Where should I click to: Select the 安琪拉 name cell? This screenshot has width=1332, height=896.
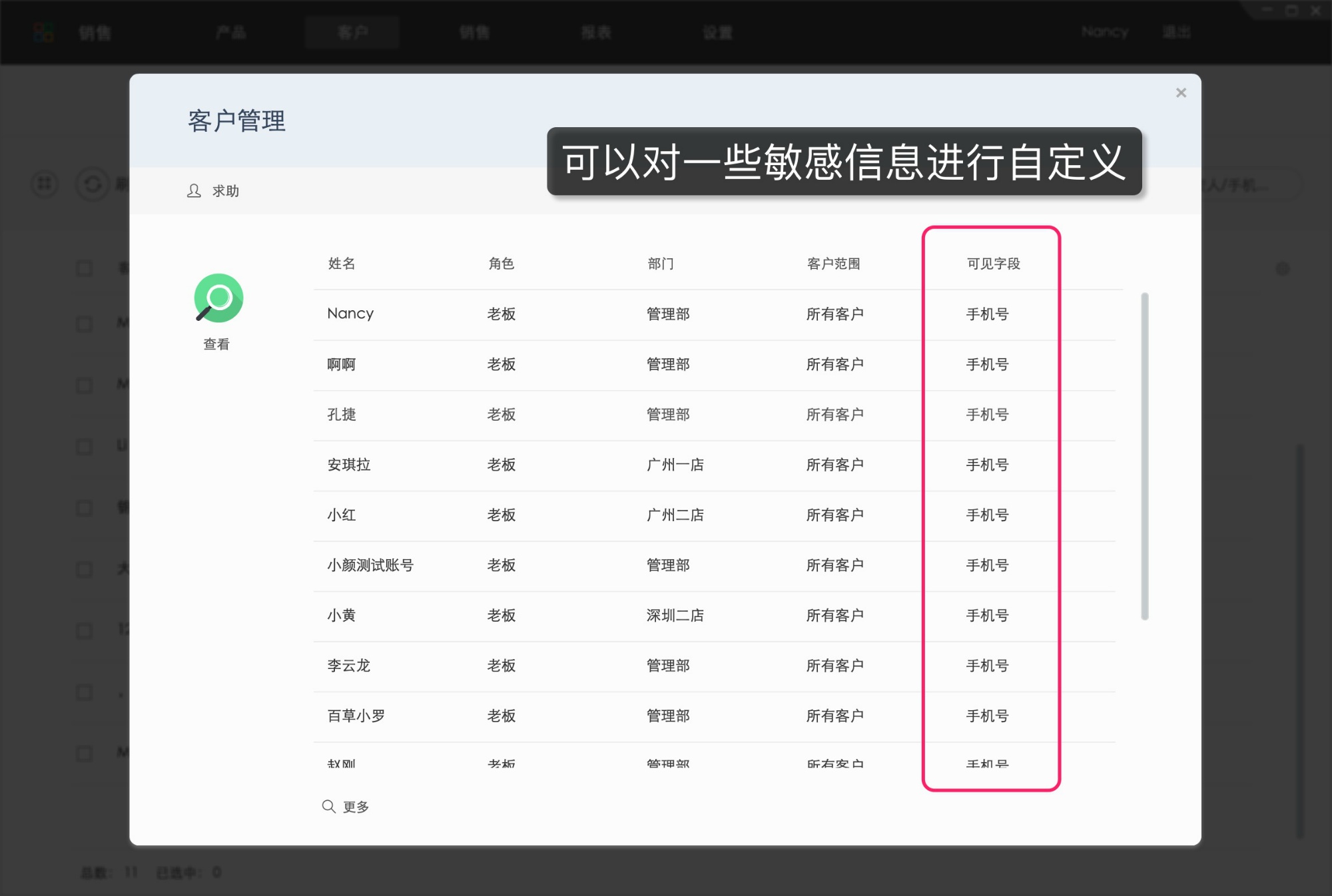coord(349,465)
